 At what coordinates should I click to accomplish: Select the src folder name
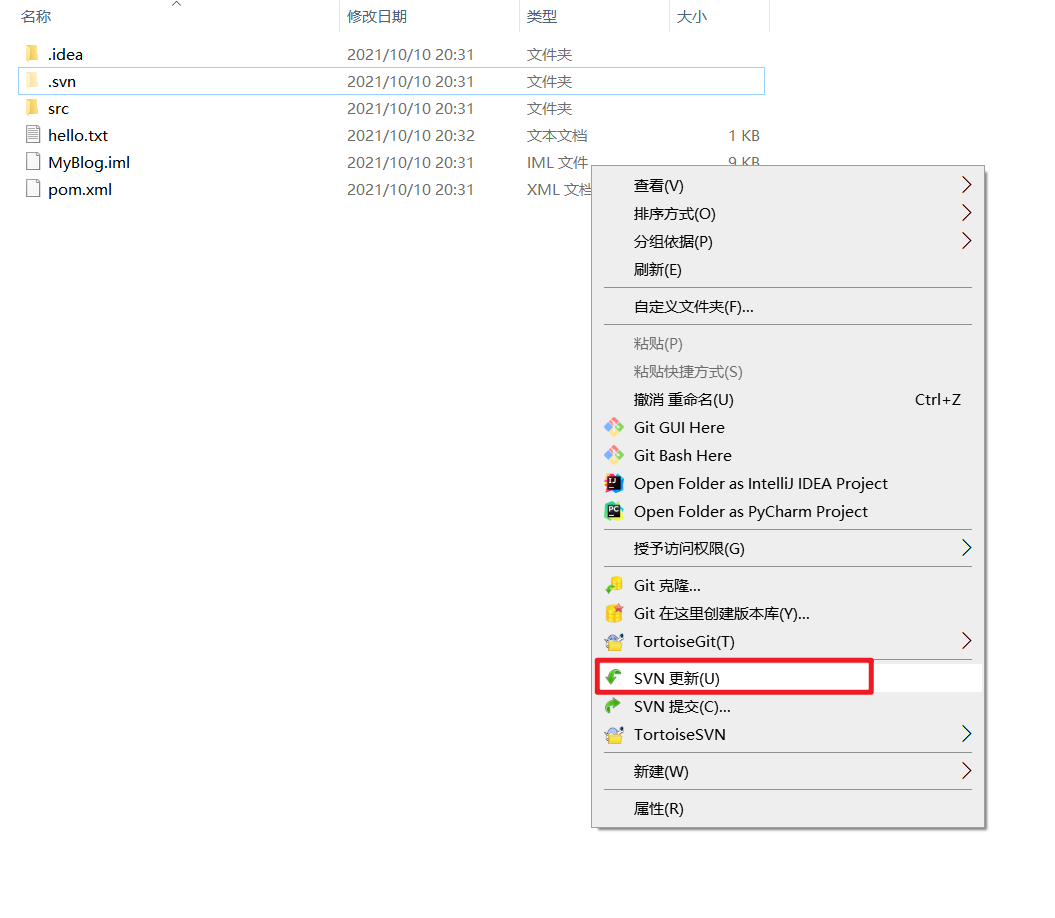(59, 108)
